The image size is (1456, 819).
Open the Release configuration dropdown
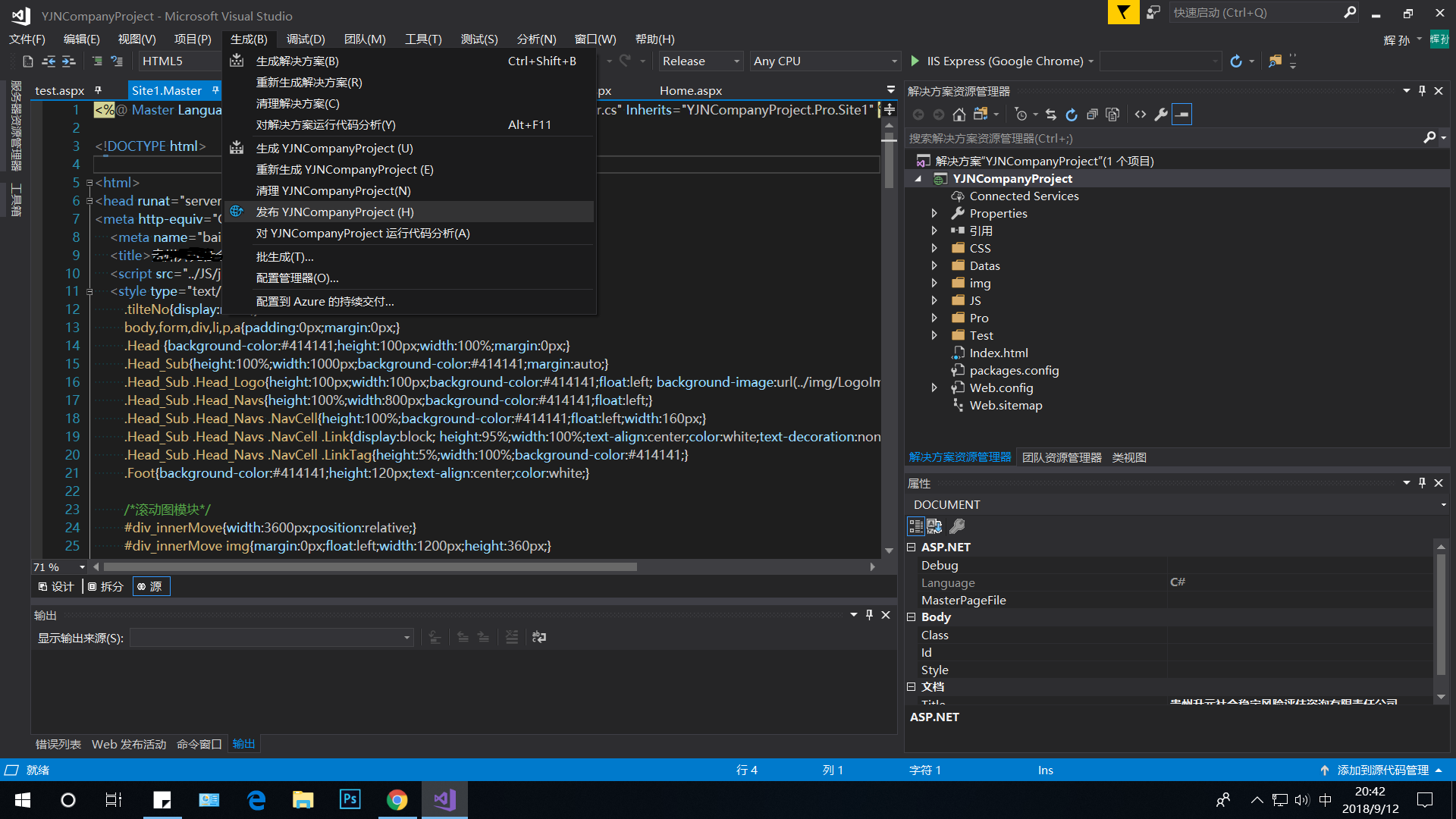coord(701,61)
